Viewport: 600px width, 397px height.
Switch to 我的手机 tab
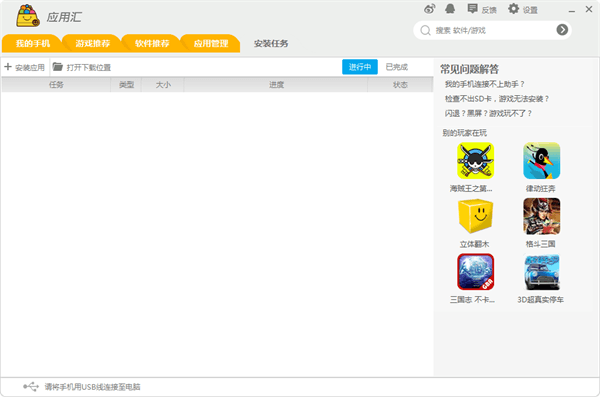tap(33, 43)
